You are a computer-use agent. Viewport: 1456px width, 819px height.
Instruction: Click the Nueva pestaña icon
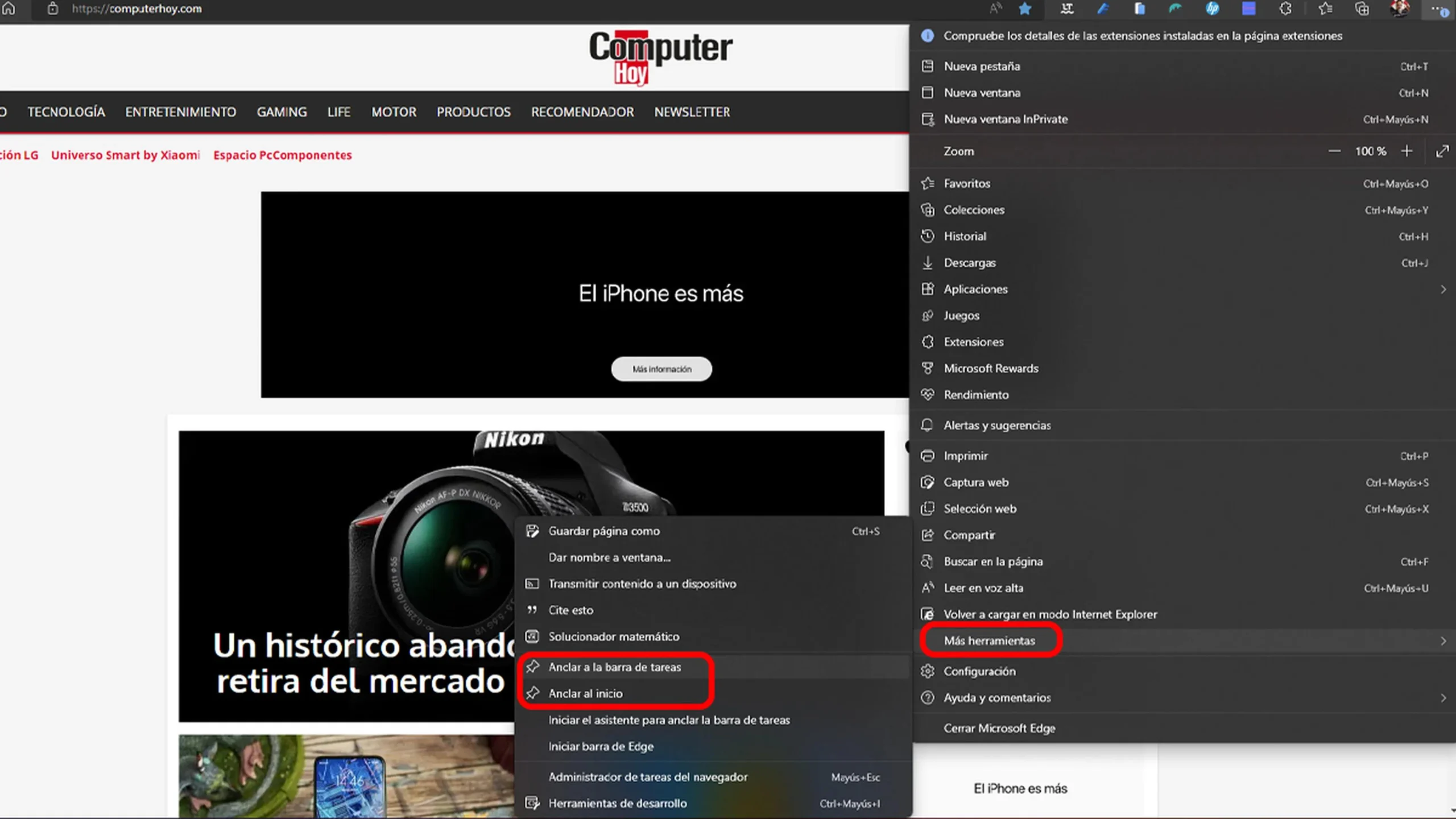pos(928,66)
